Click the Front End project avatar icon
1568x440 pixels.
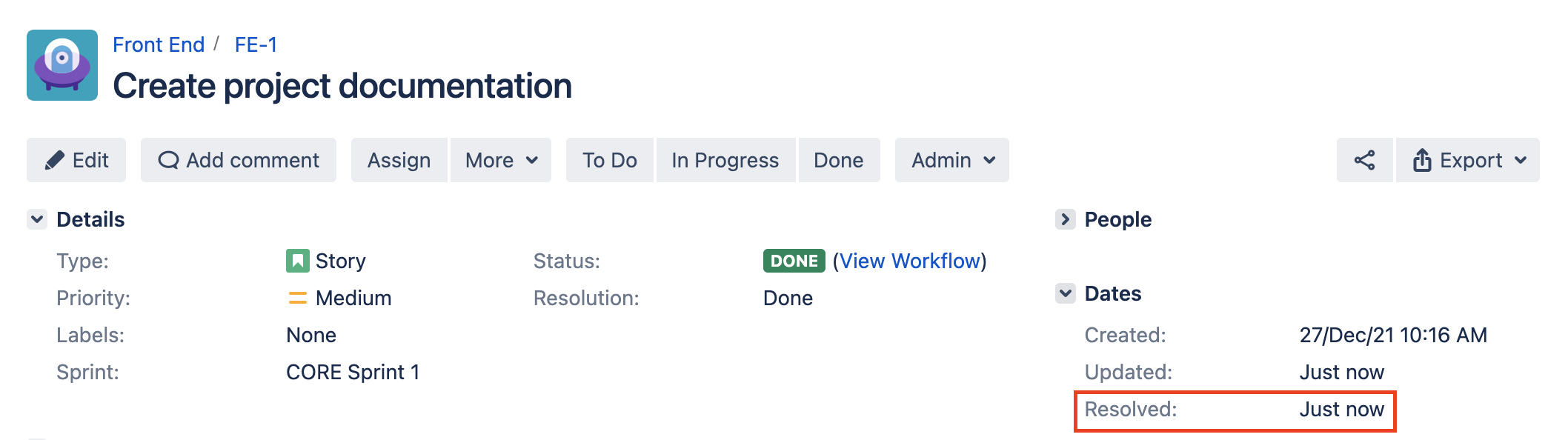(62, 65)
